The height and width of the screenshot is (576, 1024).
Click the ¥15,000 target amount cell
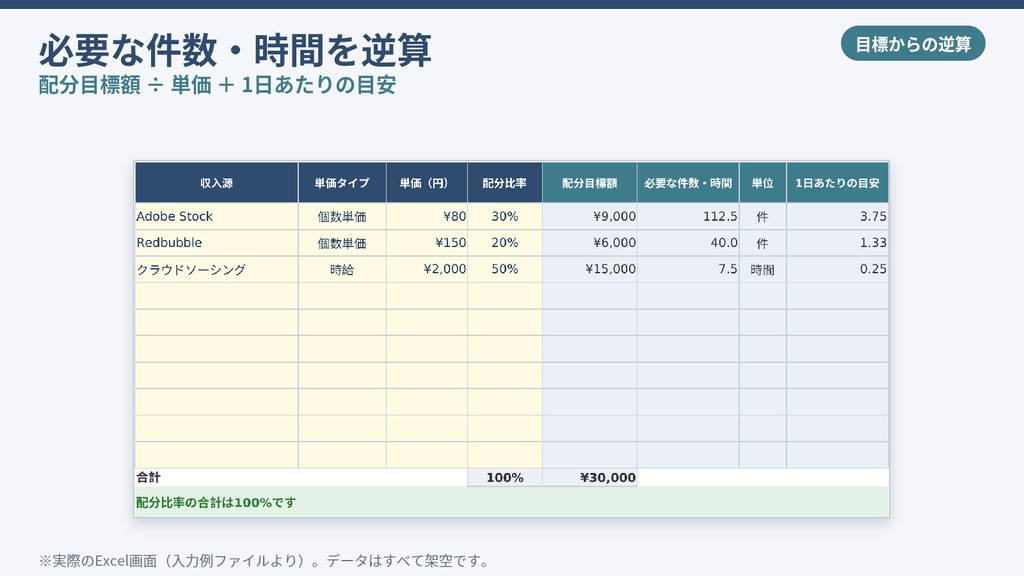click(590, 269)
